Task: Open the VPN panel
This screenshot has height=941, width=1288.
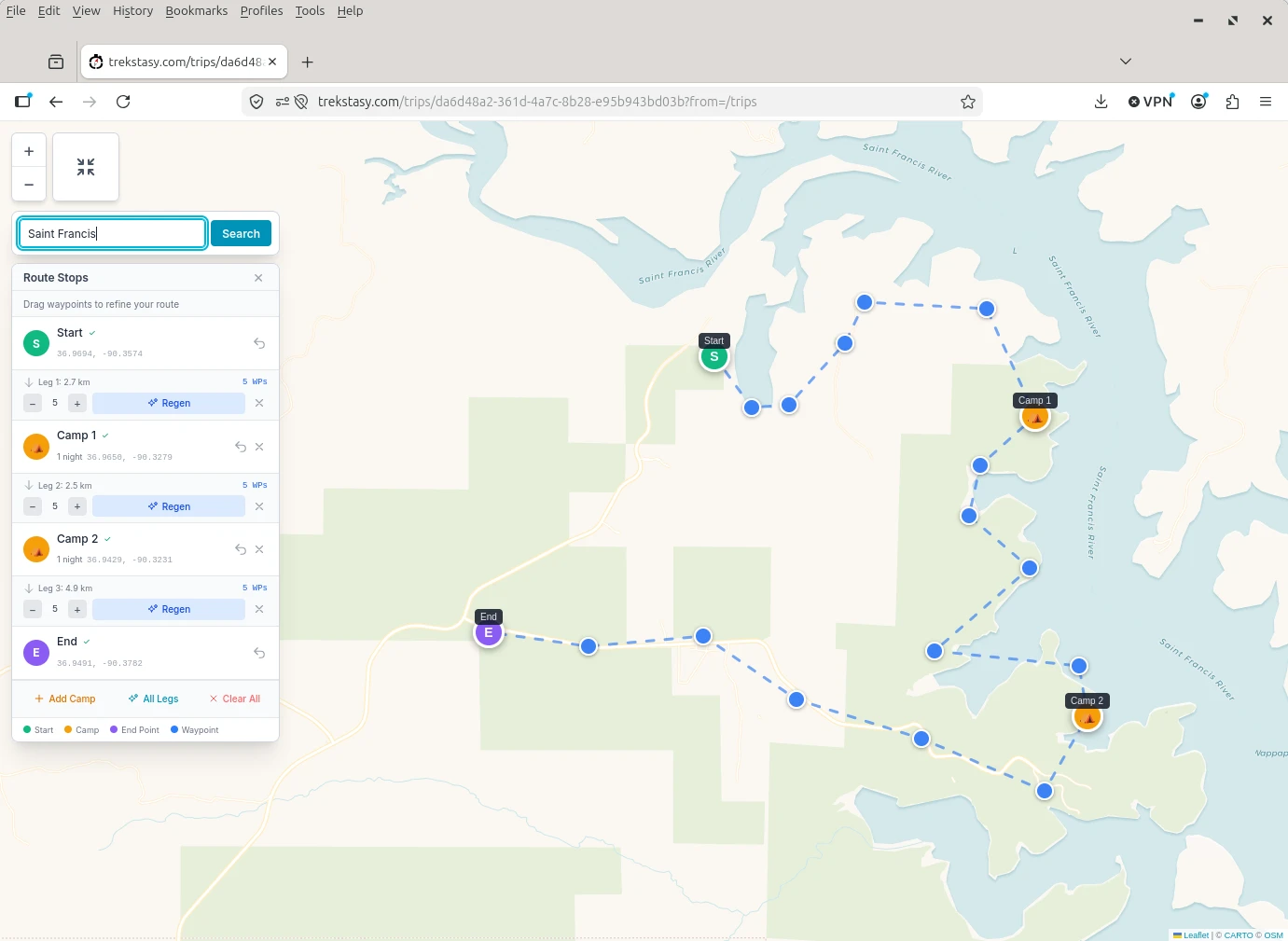Action: coord(1151,102)
